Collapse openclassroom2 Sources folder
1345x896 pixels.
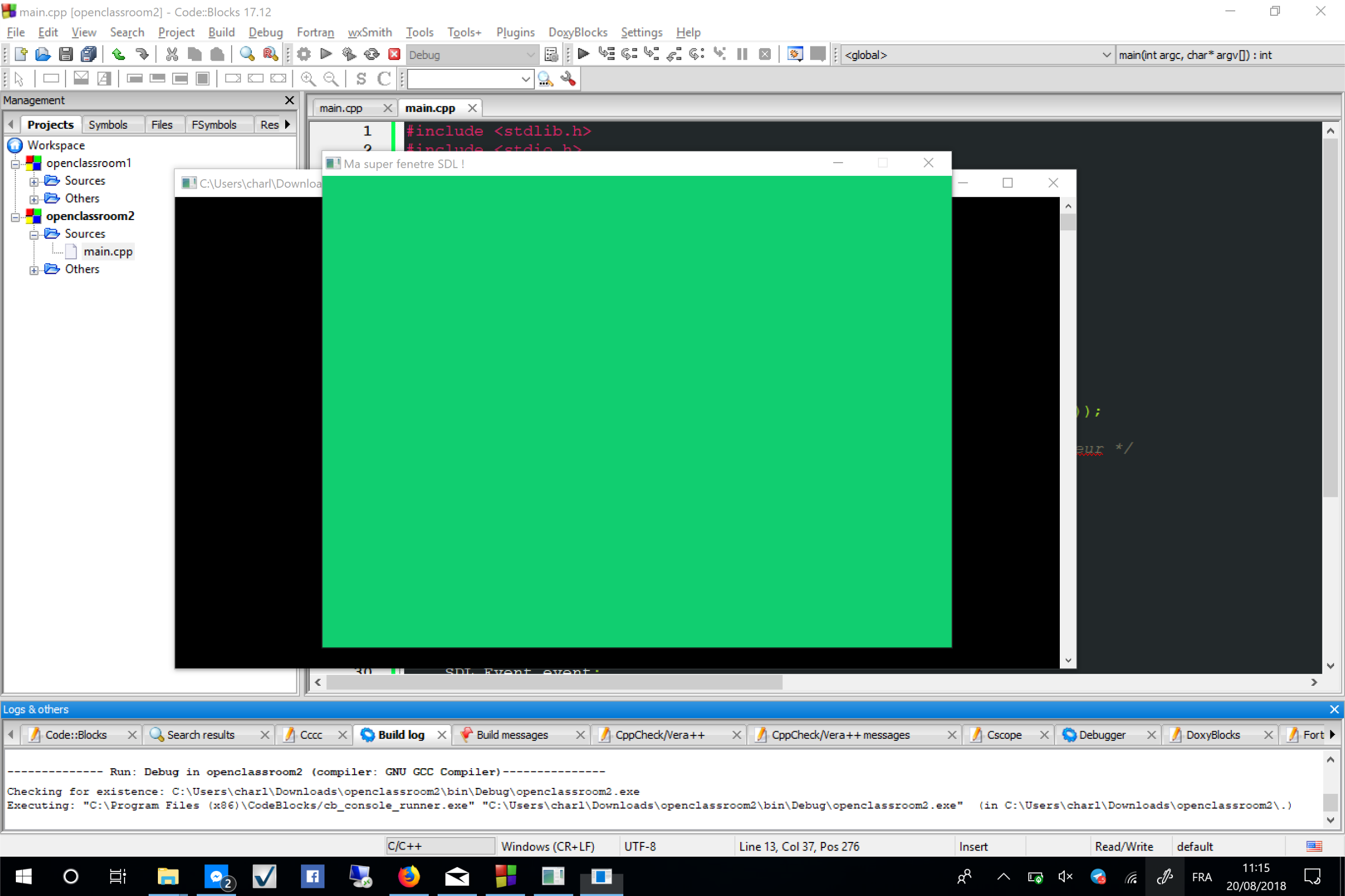[34, 235]
